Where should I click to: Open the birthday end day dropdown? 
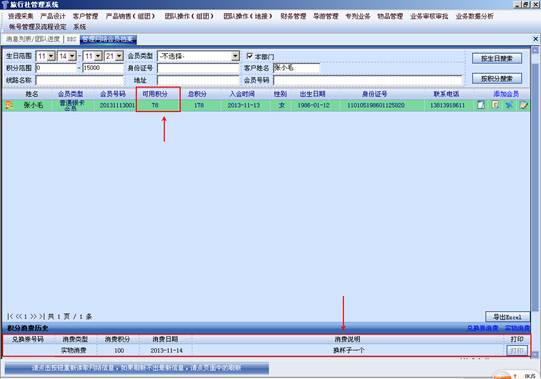click(x=119, y=56)
